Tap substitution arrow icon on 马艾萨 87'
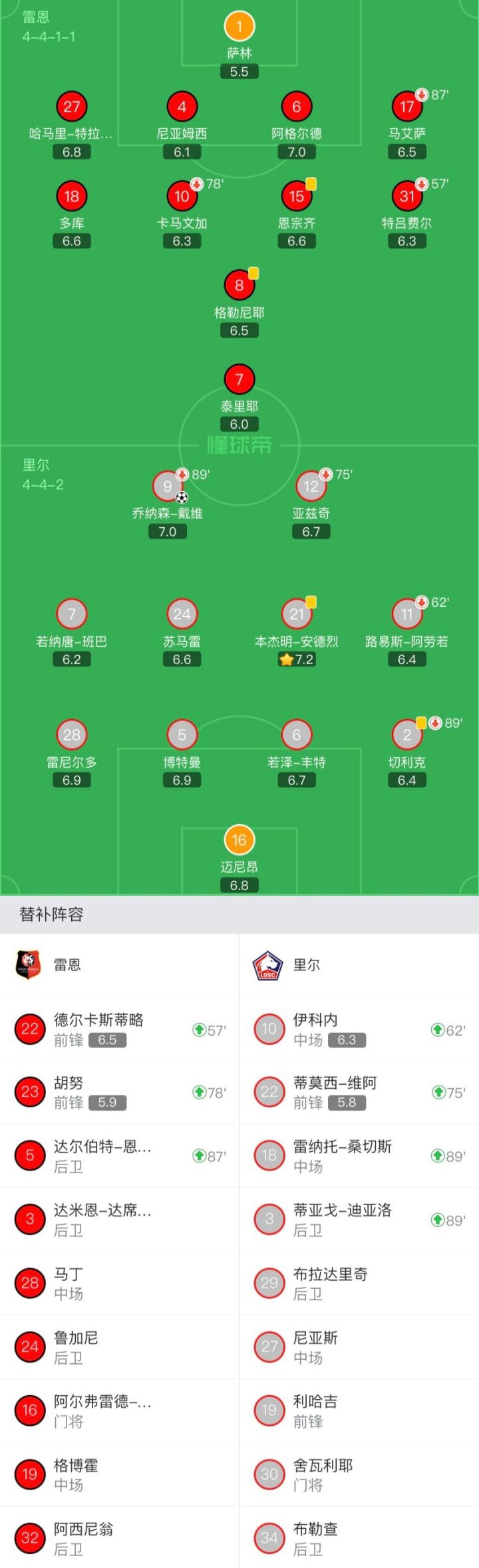This screenshot has height=1568, width=479. 422,94
